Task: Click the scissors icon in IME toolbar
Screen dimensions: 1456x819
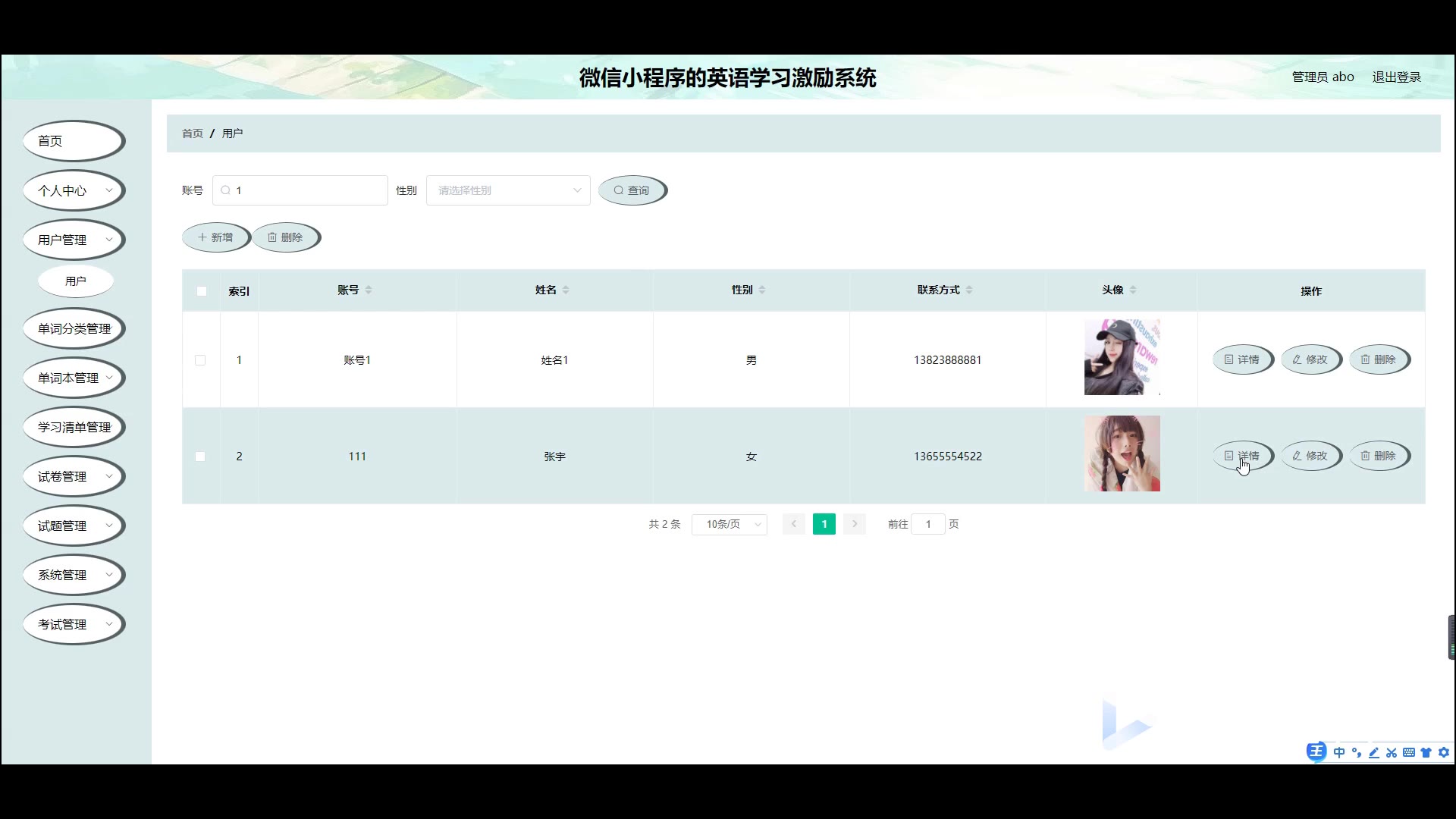Action: (1392, 753)
